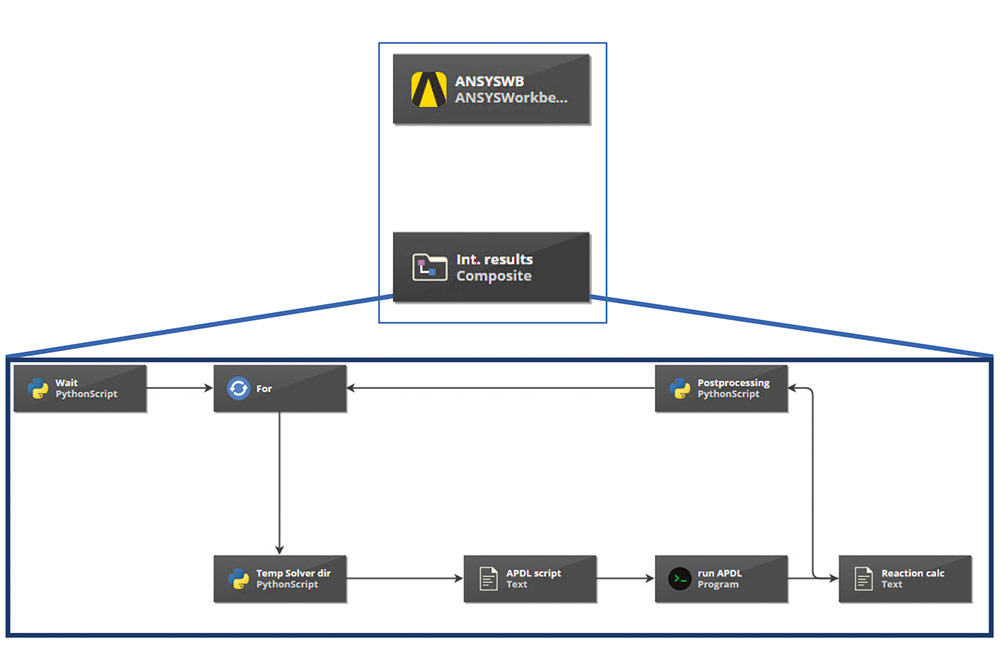1000x647 pixels.
Task: Click the connector arrow from Wait to For
Action: [180, 388]
